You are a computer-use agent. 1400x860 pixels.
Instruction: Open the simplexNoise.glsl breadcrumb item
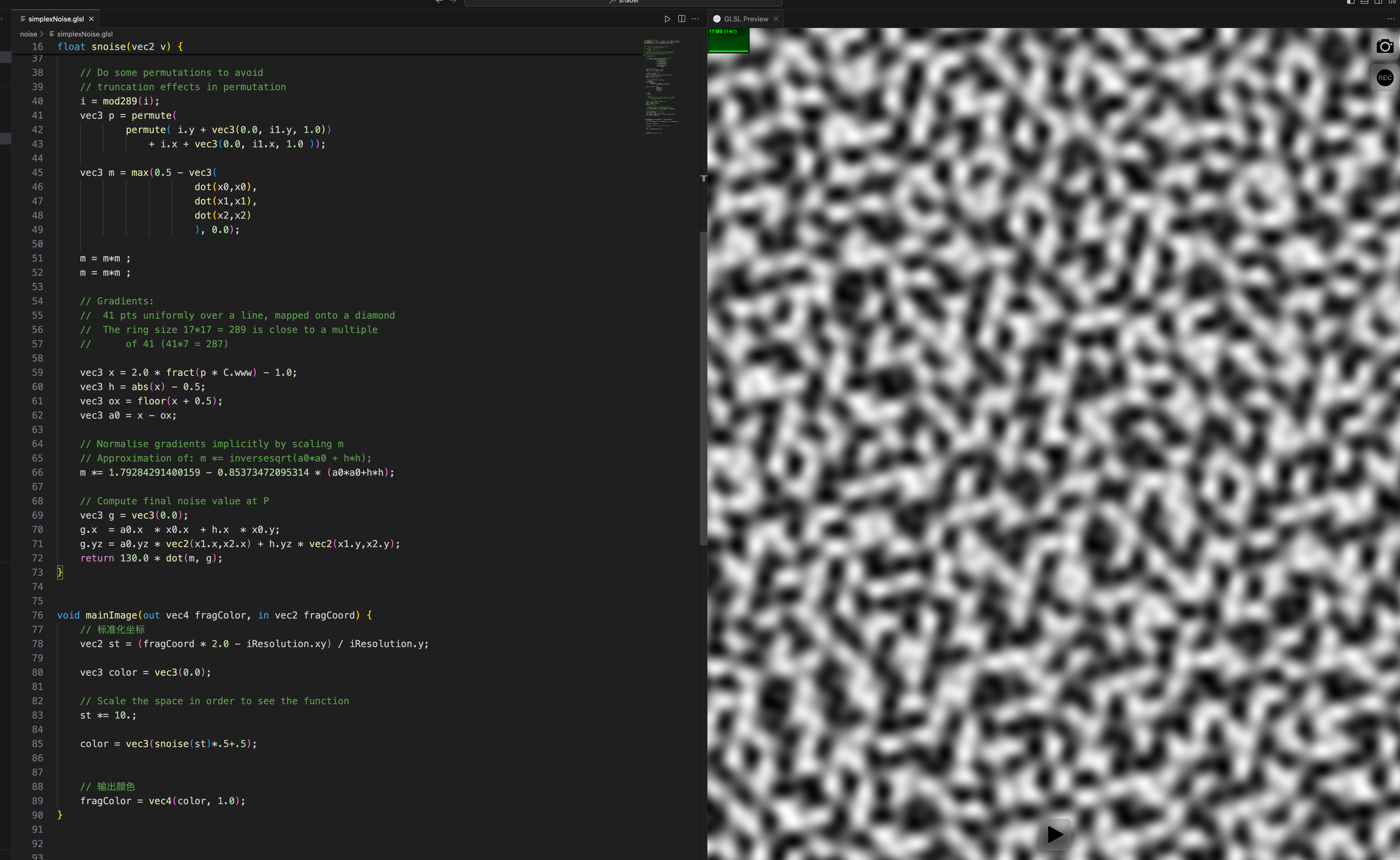pyautogui.click(x=85, y=34)
